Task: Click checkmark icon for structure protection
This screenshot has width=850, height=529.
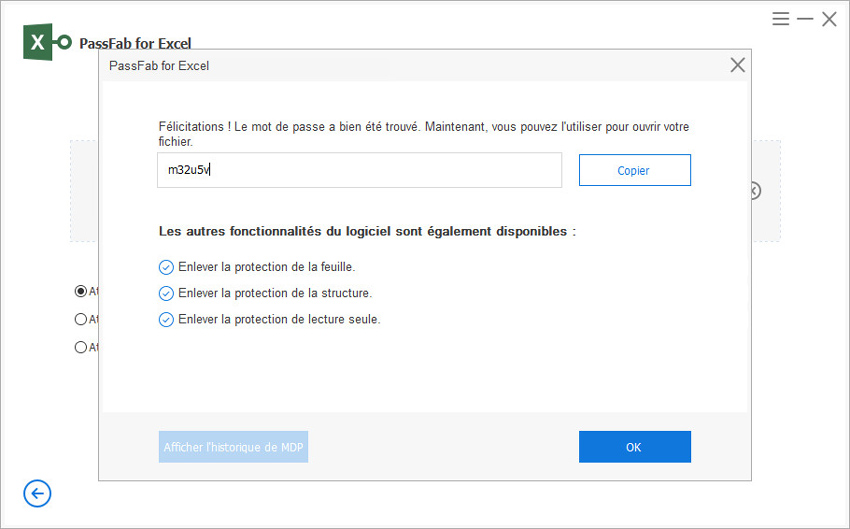Action: pyautogui.click(x=166, y=293)
